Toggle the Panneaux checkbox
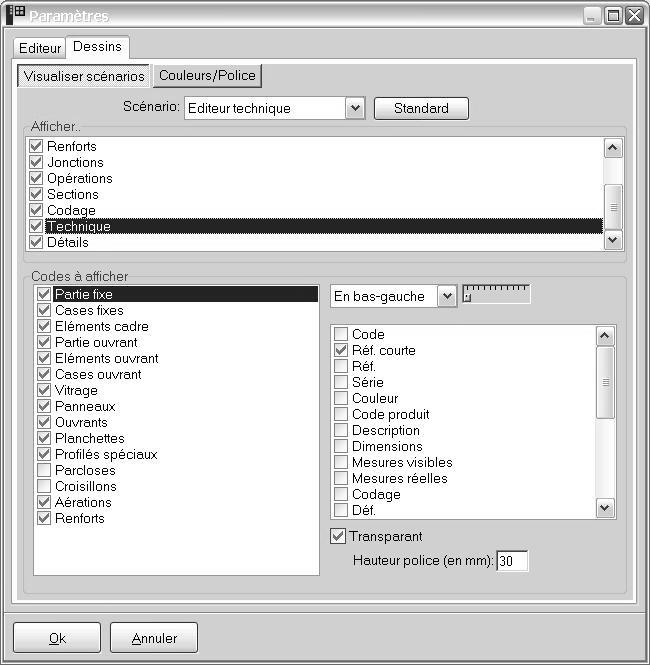The image size is (650, 665). coord(44,406)
